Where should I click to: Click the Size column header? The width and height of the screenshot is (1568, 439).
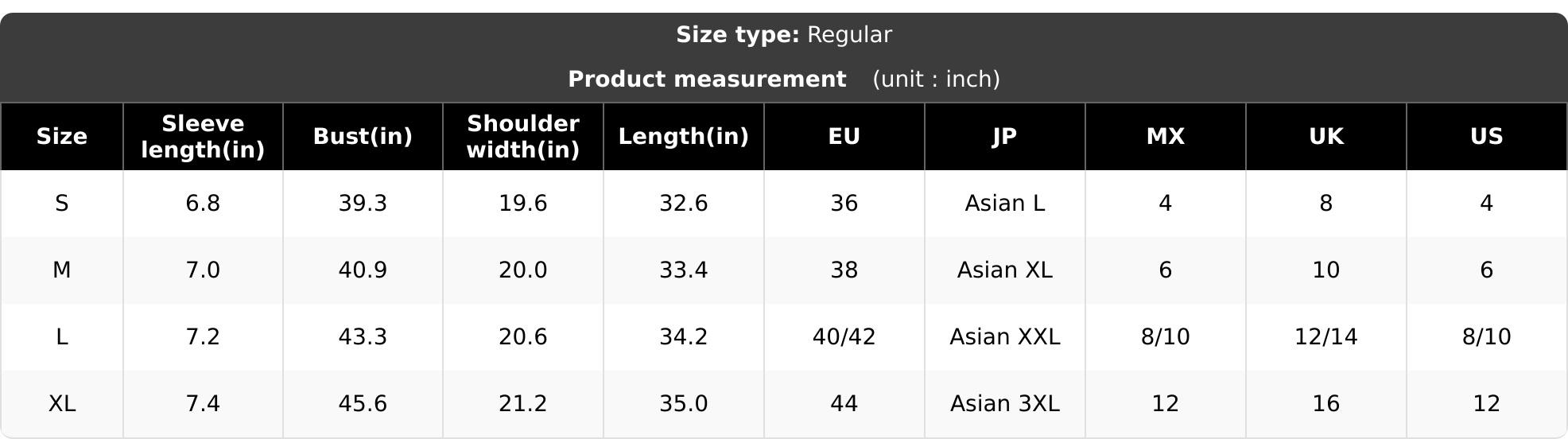(62, 137)
